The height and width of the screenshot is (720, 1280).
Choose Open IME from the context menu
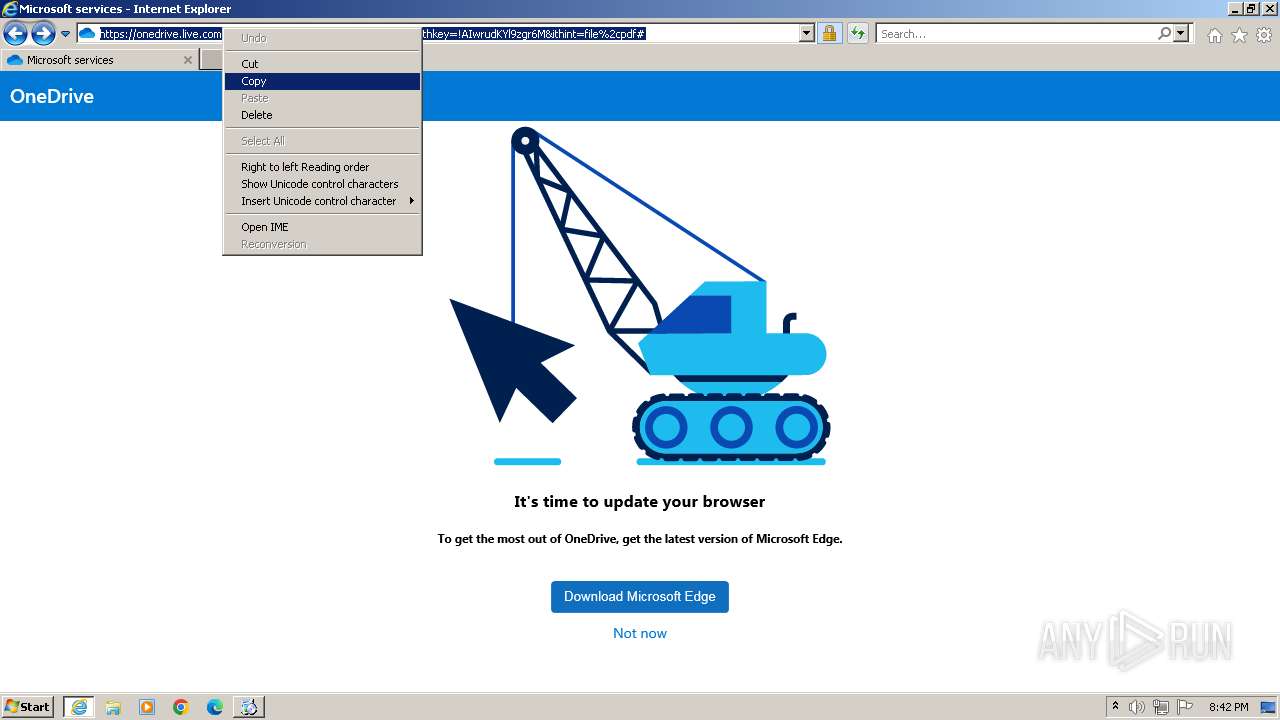click(322, 227)
